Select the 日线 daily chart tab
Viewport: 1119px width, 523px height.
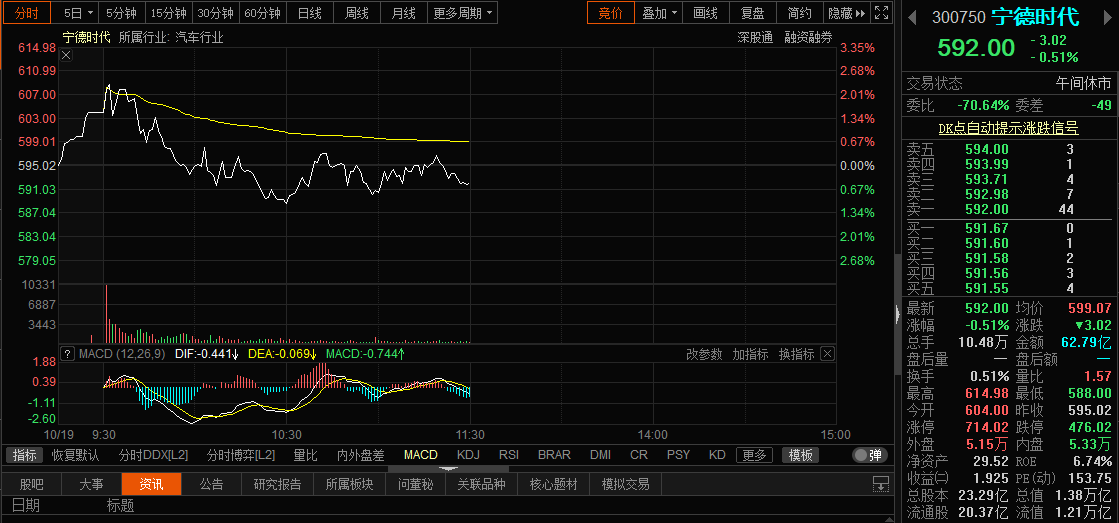coord(310,14)
